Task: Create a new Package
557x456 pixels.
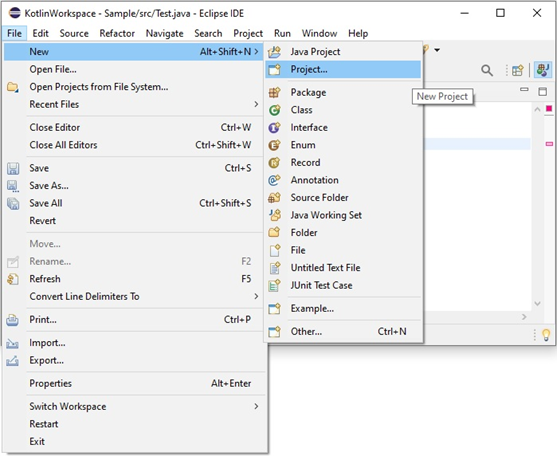Action: [x=343, y=92]
